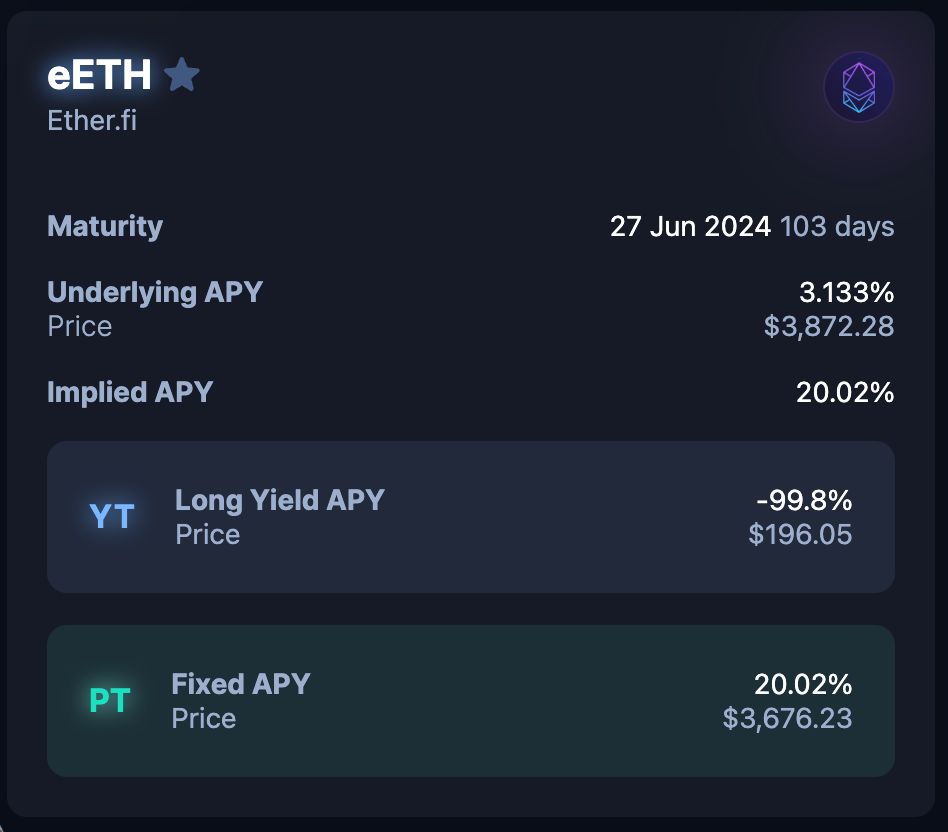Click the Implied APY label
Screen dimensions: 948x832
[130, 392]
